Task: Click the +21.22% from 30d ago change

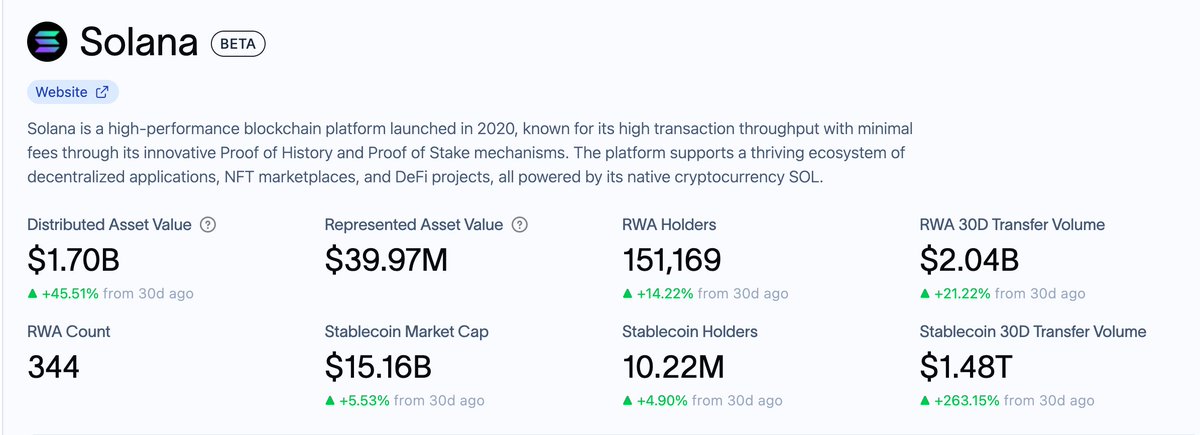Action: 1002,293
